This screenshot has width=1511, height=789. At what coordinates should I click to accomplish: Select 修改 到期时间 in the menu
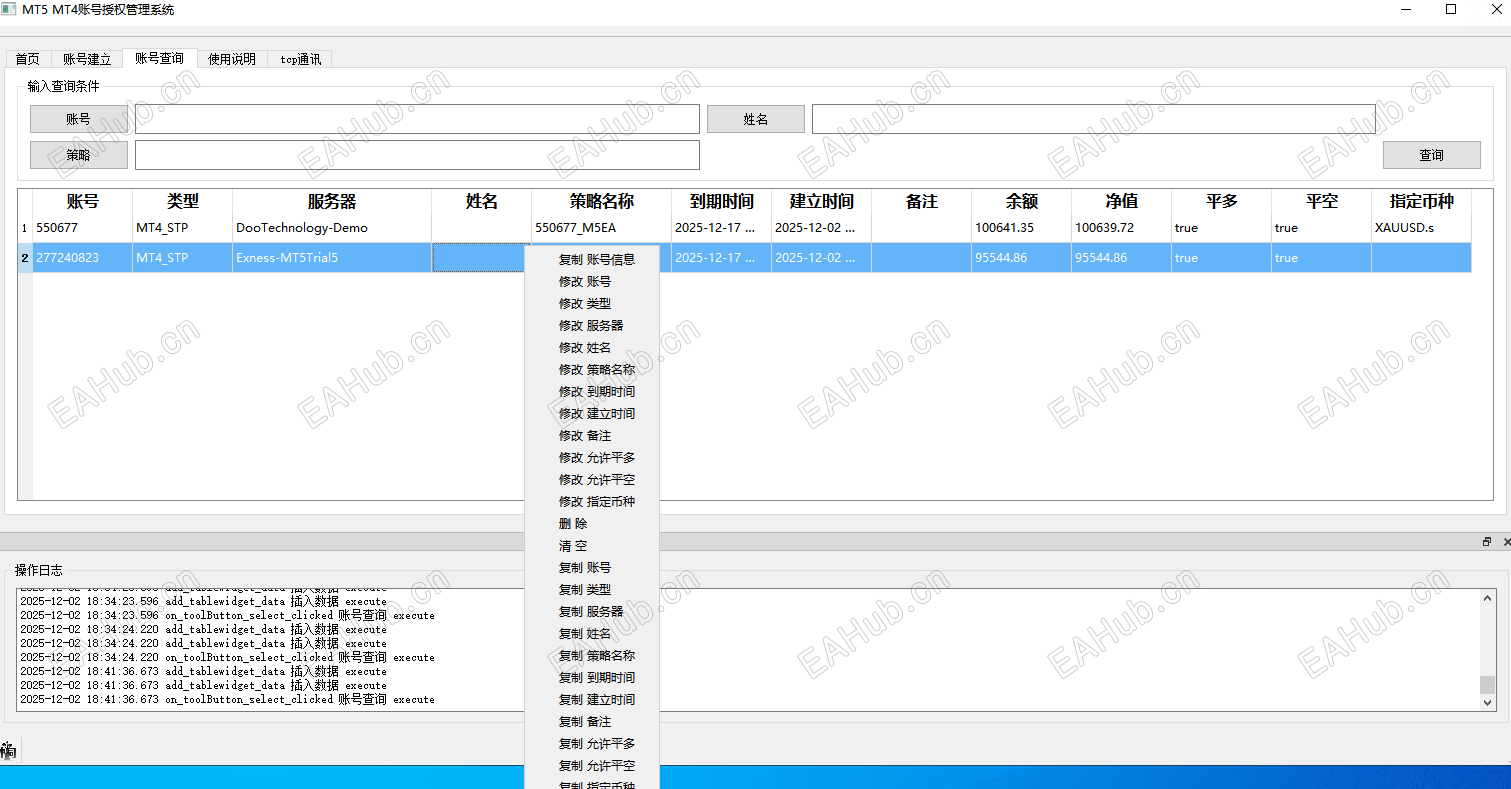(592, 391)
